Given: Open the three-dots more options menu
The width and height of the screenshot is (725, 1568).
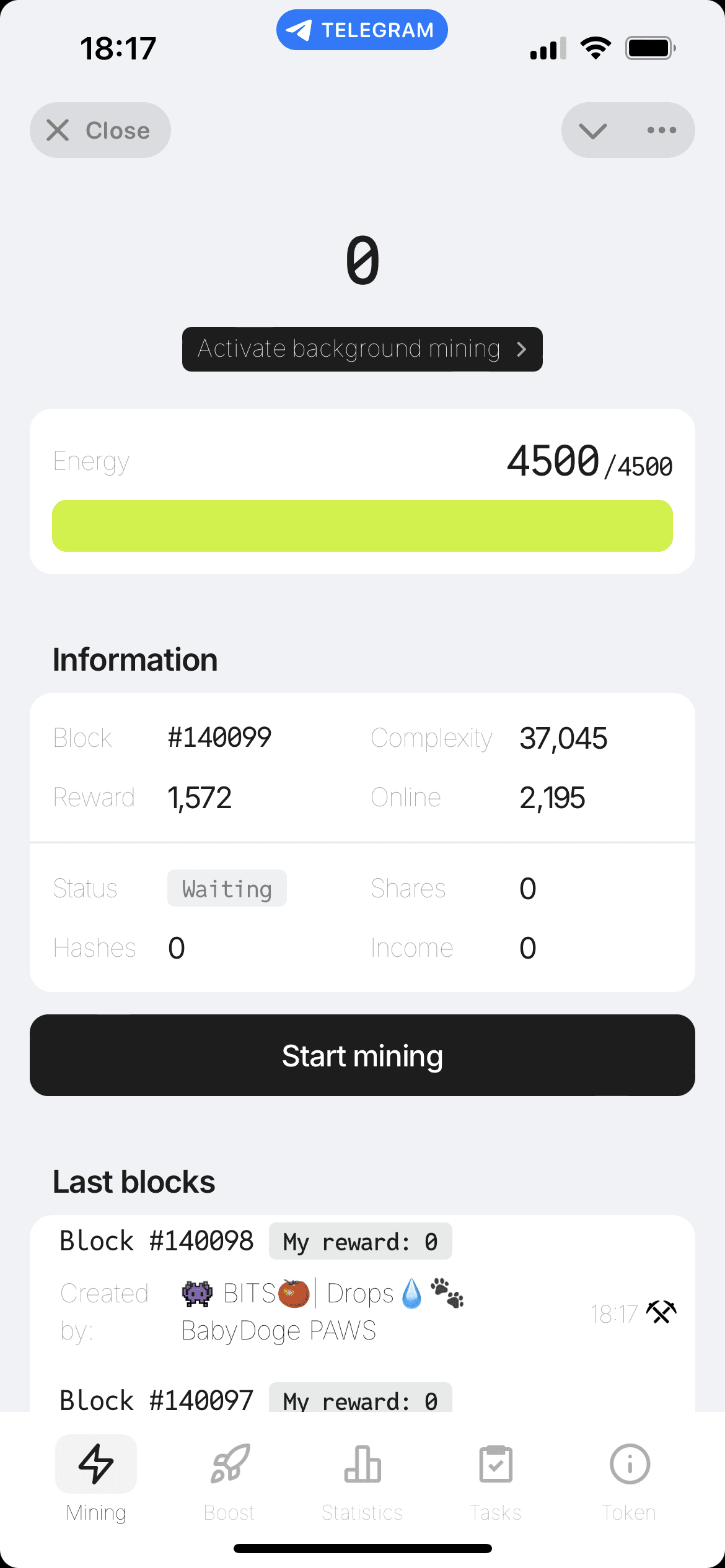Looking at the screenshot, I should [x=661, y=130].
